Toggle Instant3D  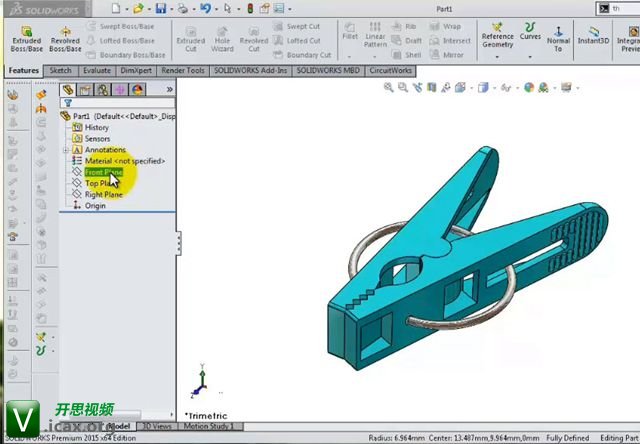(x=593, y=35)
